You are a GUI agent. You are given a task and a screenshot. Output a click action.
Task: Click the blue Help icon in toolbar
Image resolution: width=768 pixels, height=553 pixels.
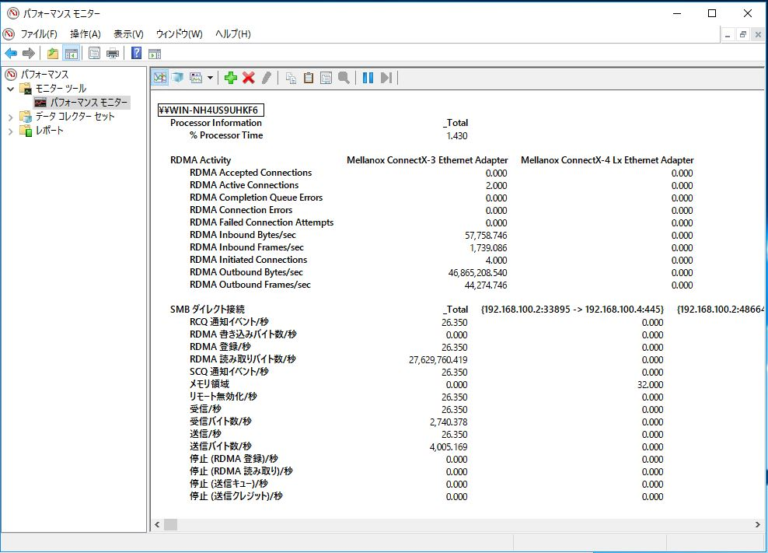136,53
